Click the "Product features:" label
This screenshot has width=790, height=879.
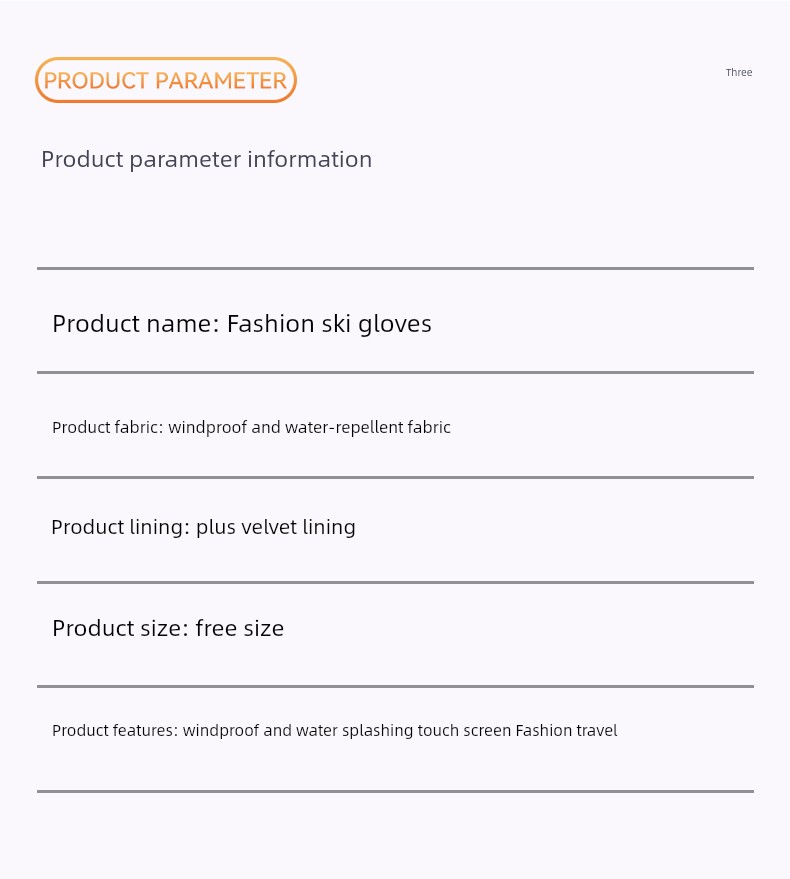pos(115,730)
